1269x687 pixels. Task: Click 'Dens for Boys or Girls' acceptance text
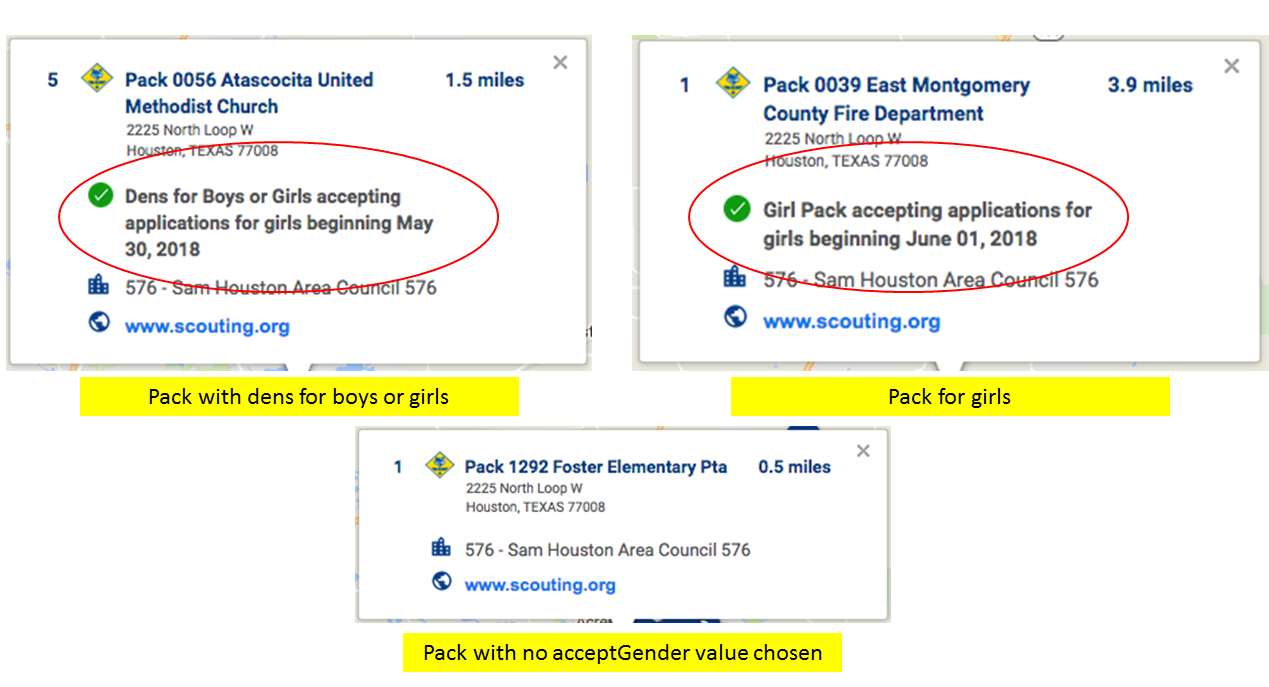click(279, 223)
